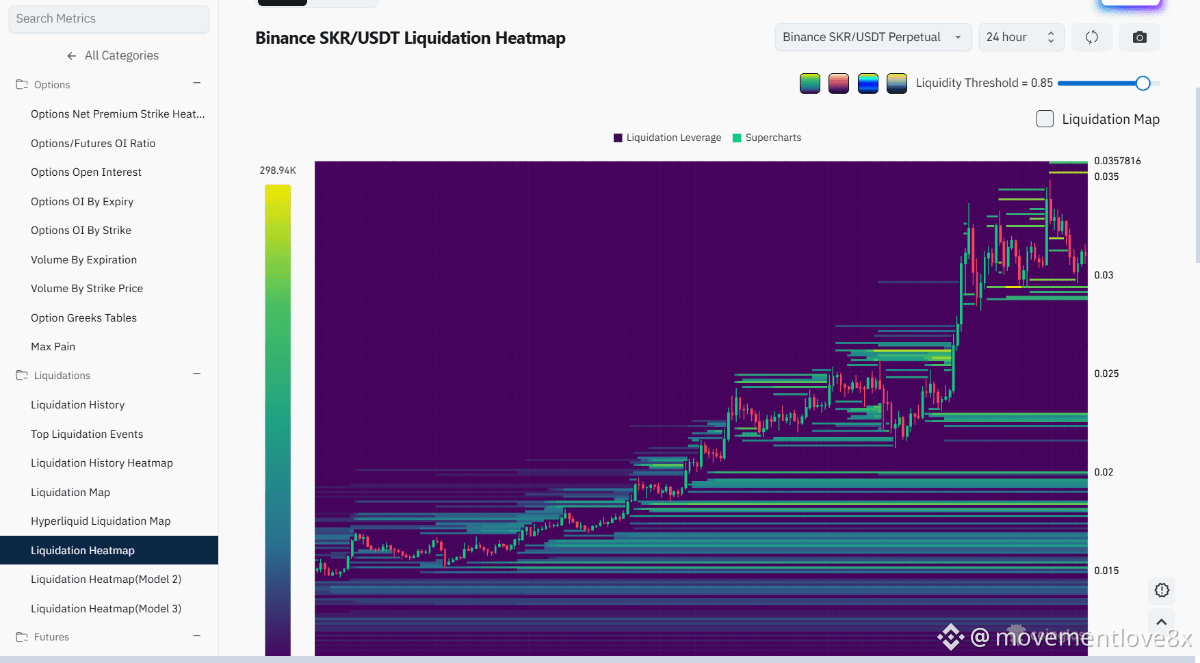Click the Binance SKR/USDT Liquidation Heatmap title
Screen dimensions: 1200x663
click(410, 38)
